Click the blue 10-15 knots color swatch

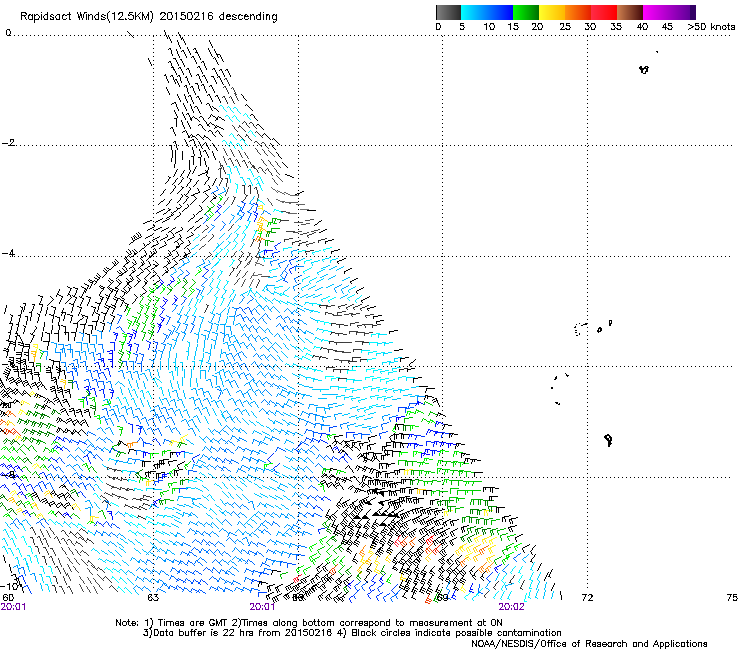click(x=500, y=12)
